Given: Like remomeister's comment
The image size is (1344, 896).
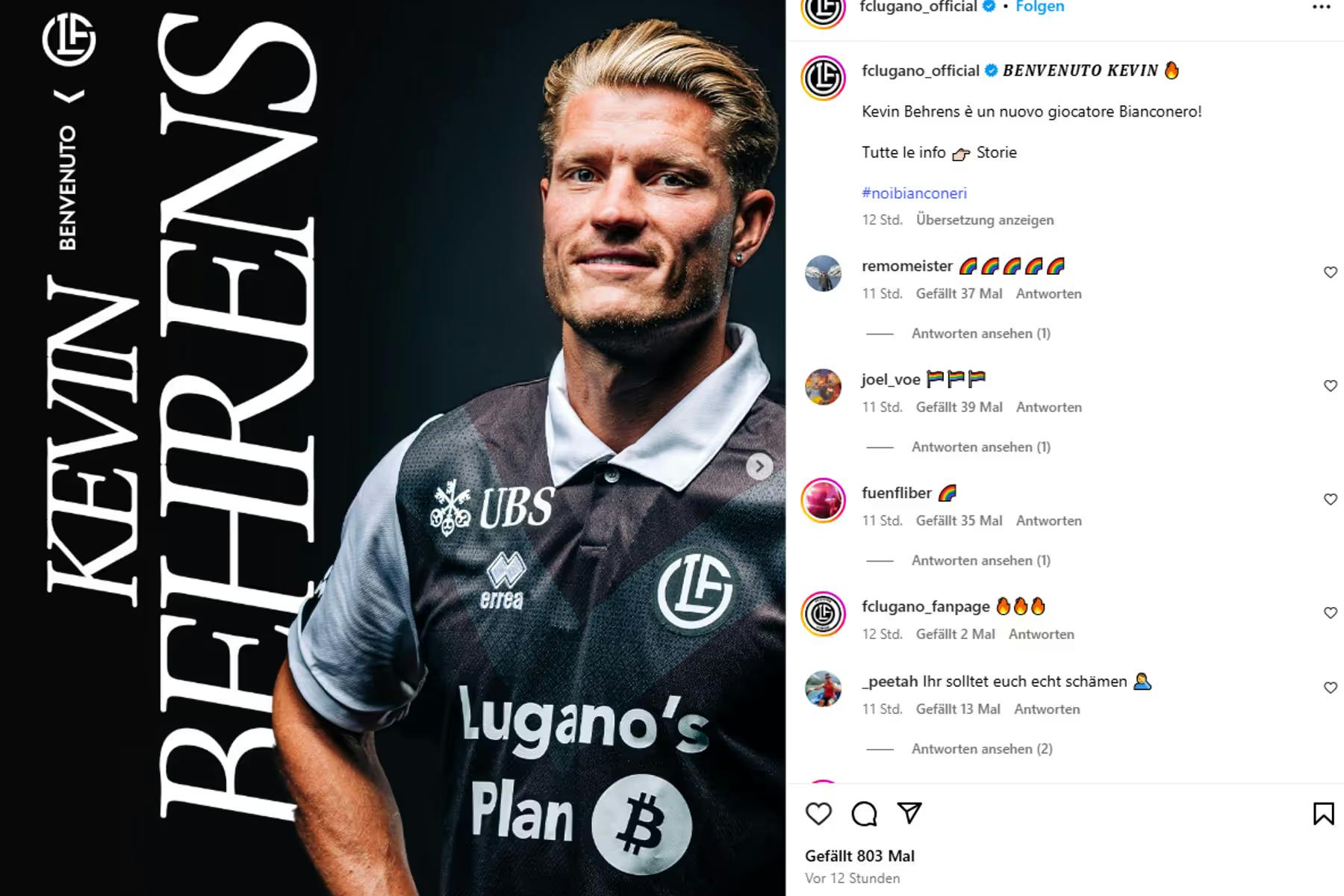Looking at the screenshot, I should 1330,273.
